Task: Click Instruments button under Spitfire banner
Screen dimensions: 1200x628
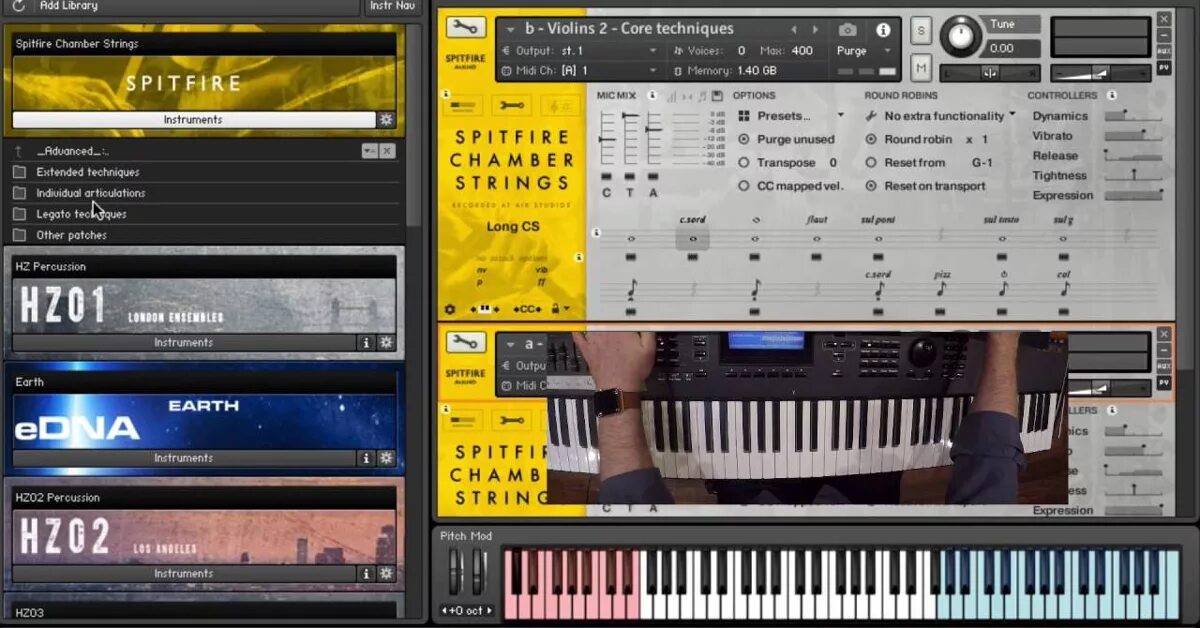Action: (194, 119)
